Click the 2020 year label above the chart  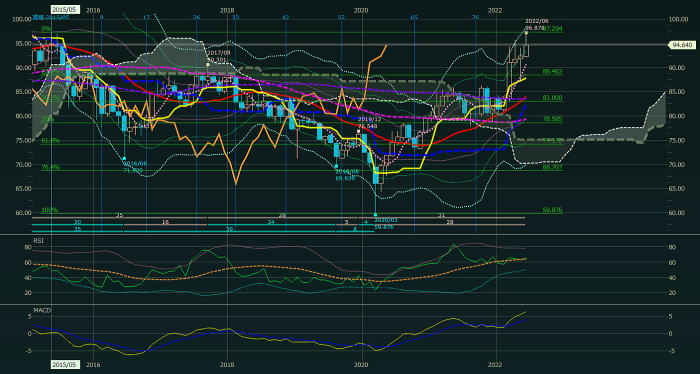pyautogui.click(x=361, y=10)
